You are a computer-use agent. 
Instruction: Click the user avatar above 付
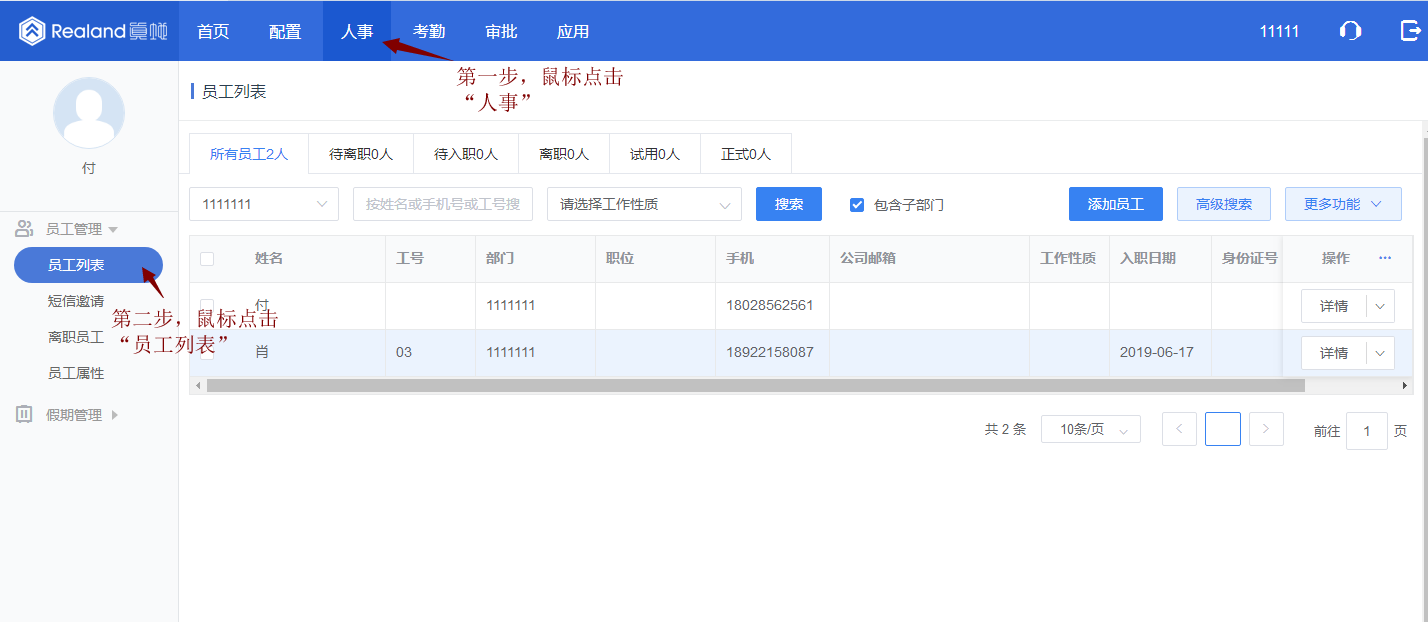point(88,113)
